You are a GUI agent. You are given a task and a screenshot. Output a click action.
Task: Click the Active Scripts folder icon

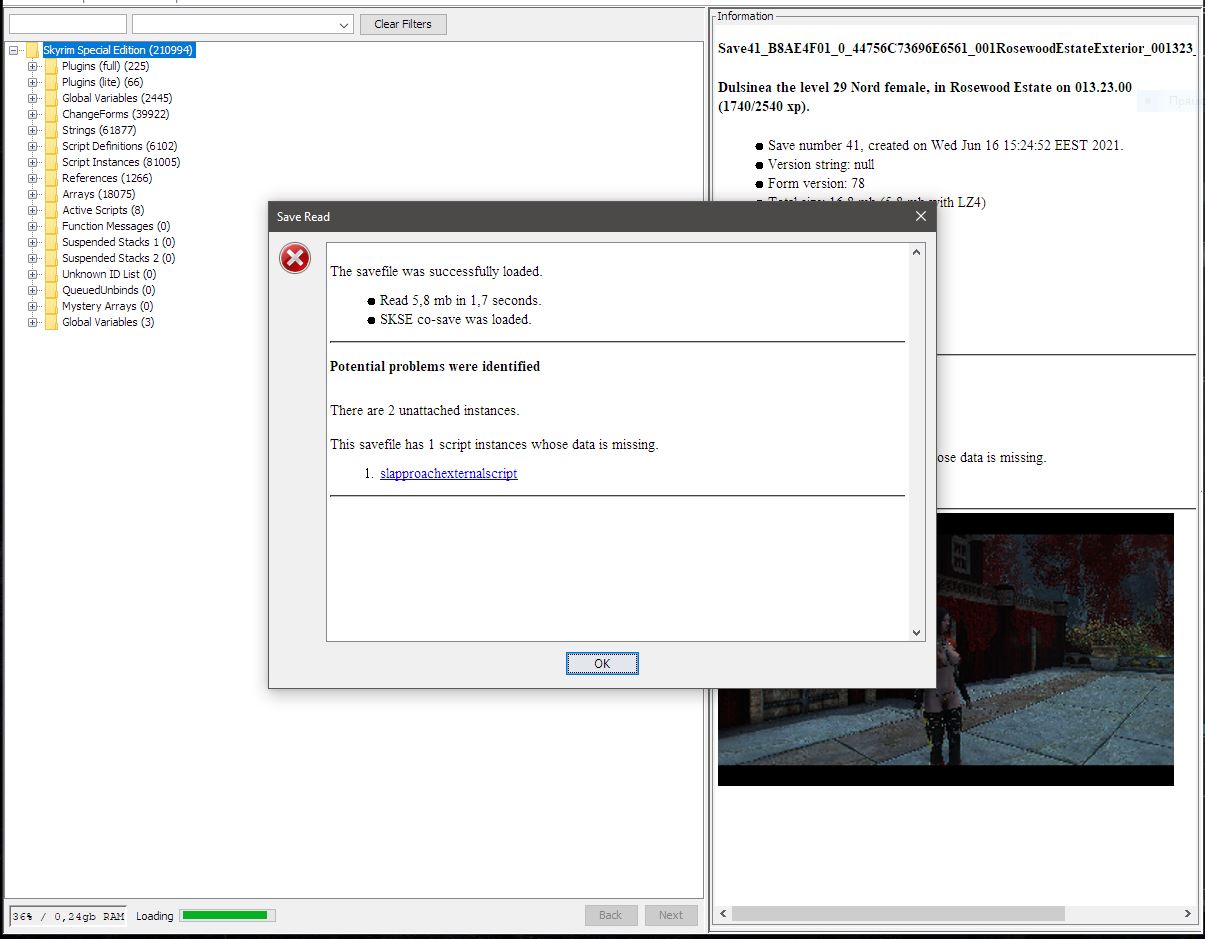[51, 210]
